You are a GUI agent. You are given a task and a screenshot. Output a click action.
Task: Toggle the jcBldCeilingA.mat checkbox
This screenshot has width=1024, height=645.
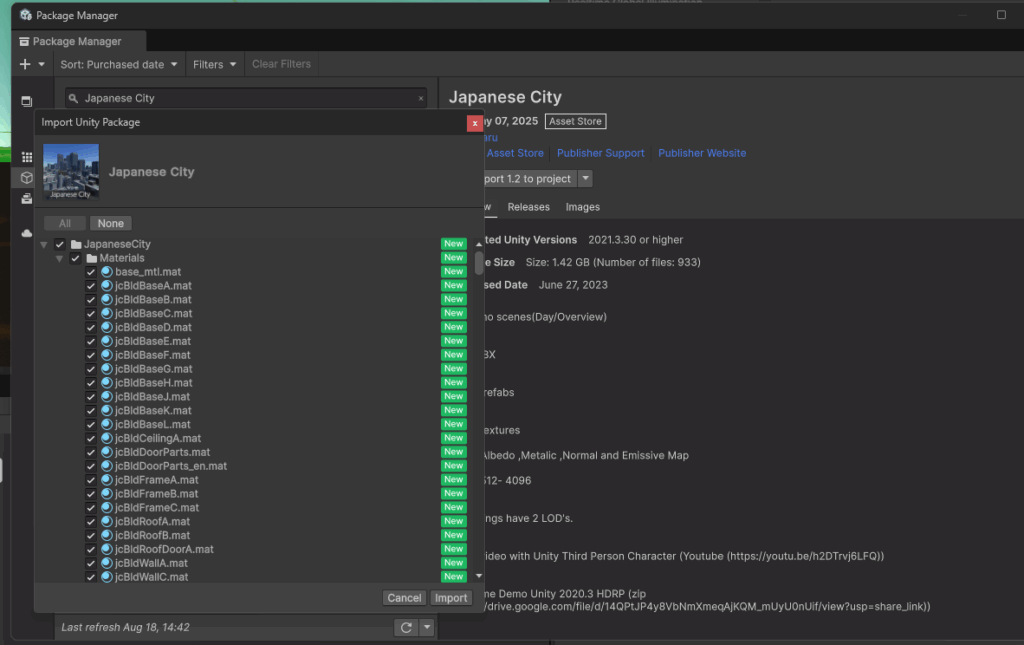pos(91,438)
